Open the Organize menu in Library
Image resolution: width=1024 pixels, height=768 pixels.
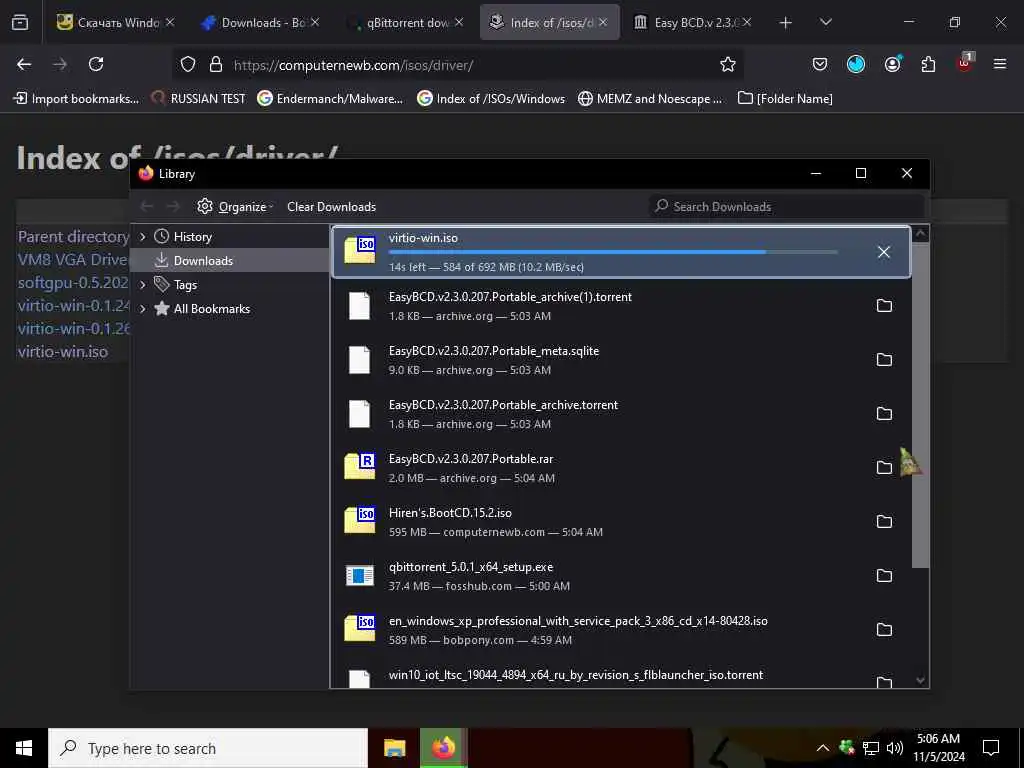pyautogui.click(x=235, y=206)
